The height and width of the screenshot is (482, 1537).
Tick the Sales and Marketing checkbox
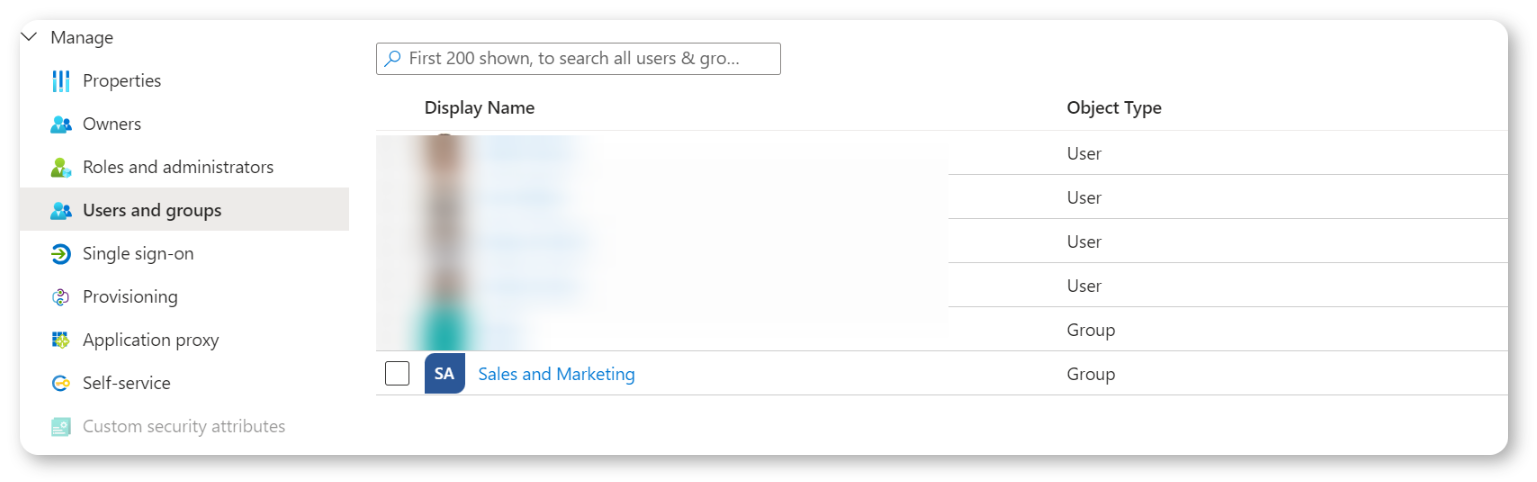397,374
